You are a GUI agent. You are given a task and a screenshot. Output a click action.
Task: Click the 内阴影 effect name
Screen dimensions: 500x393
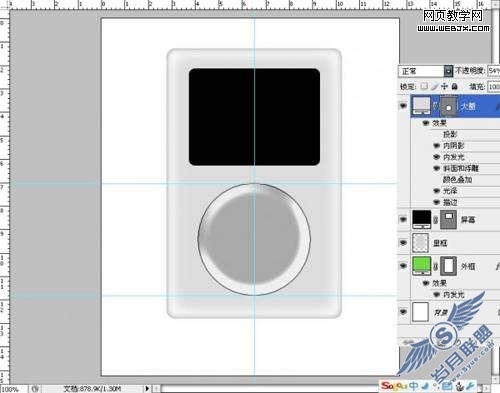454,146
